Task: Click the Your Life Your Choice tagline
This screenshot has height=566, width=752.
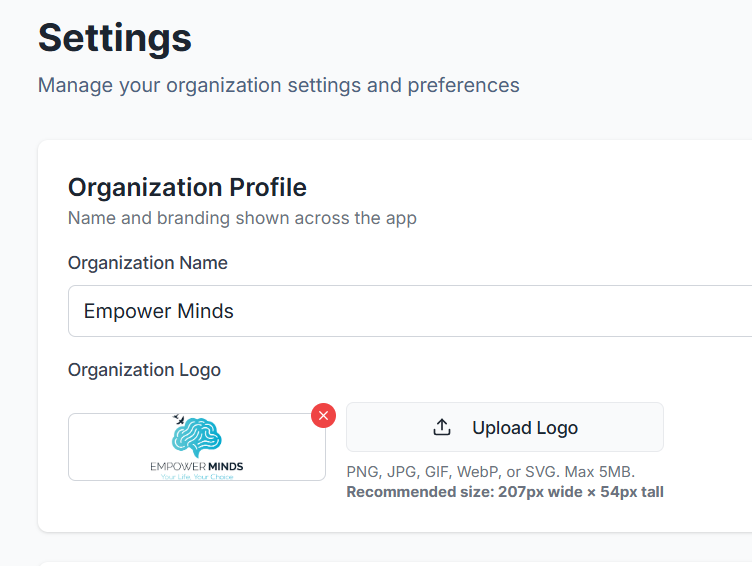Action: (197, 477)
